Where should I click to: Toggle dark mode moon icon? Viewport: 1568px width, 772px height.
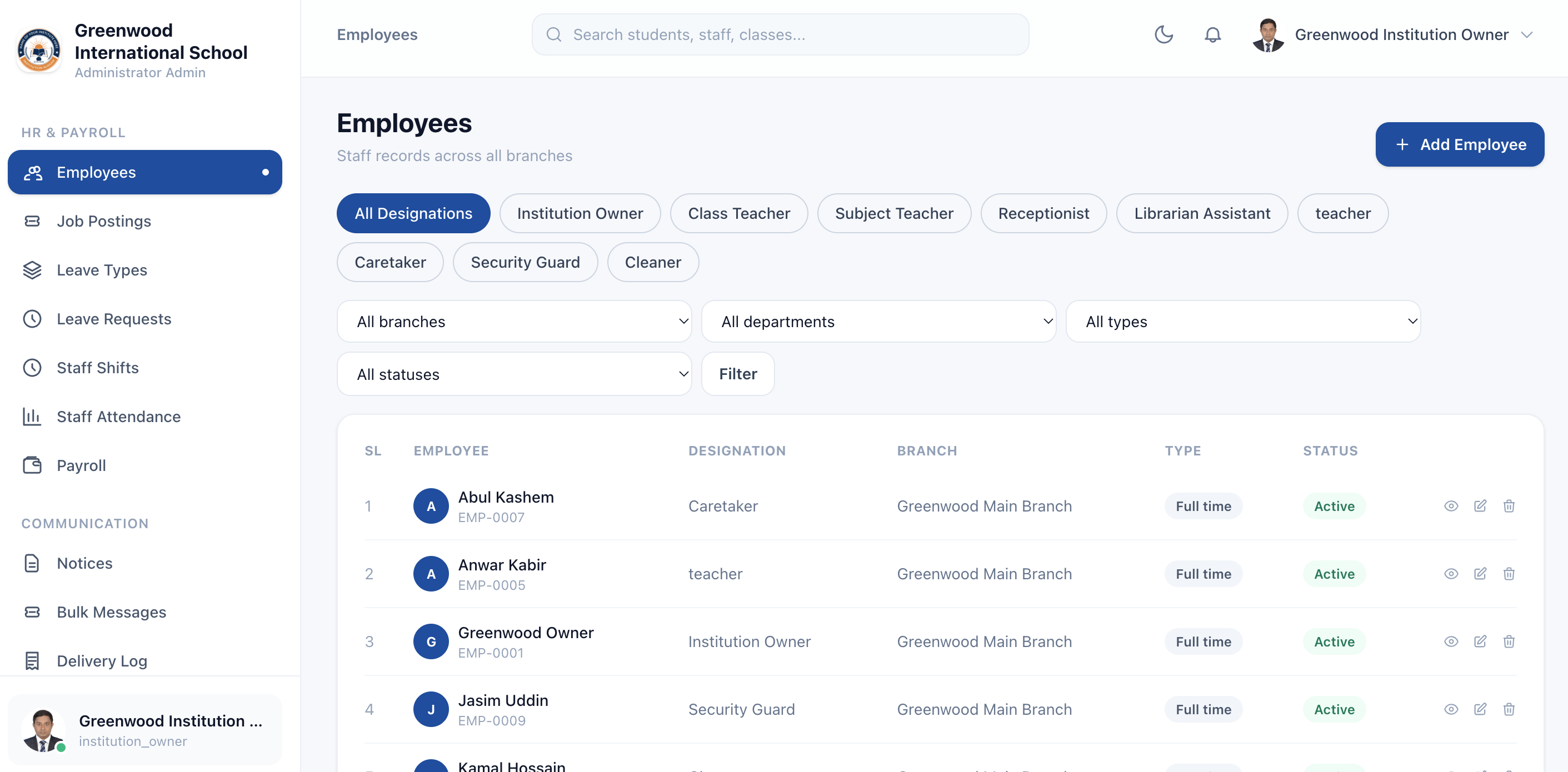point(1163,34)
